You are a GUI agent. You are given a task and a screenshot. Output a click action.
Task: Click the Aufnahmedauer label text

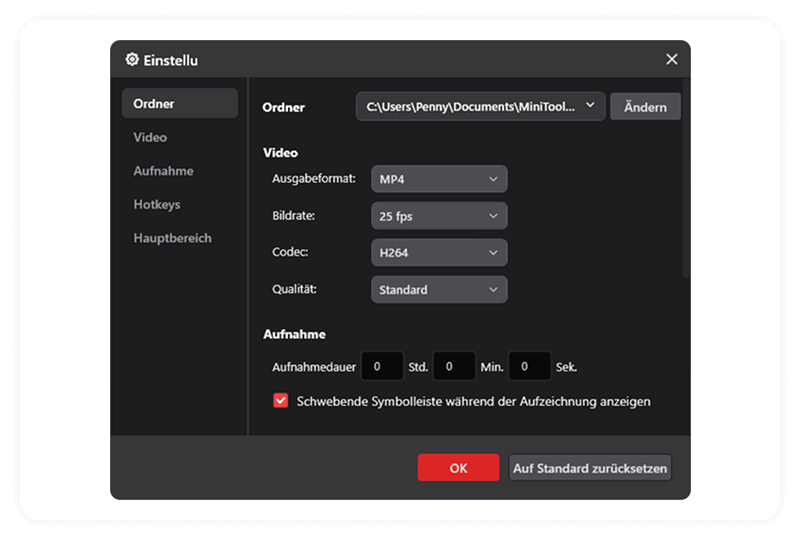[314, 367]
